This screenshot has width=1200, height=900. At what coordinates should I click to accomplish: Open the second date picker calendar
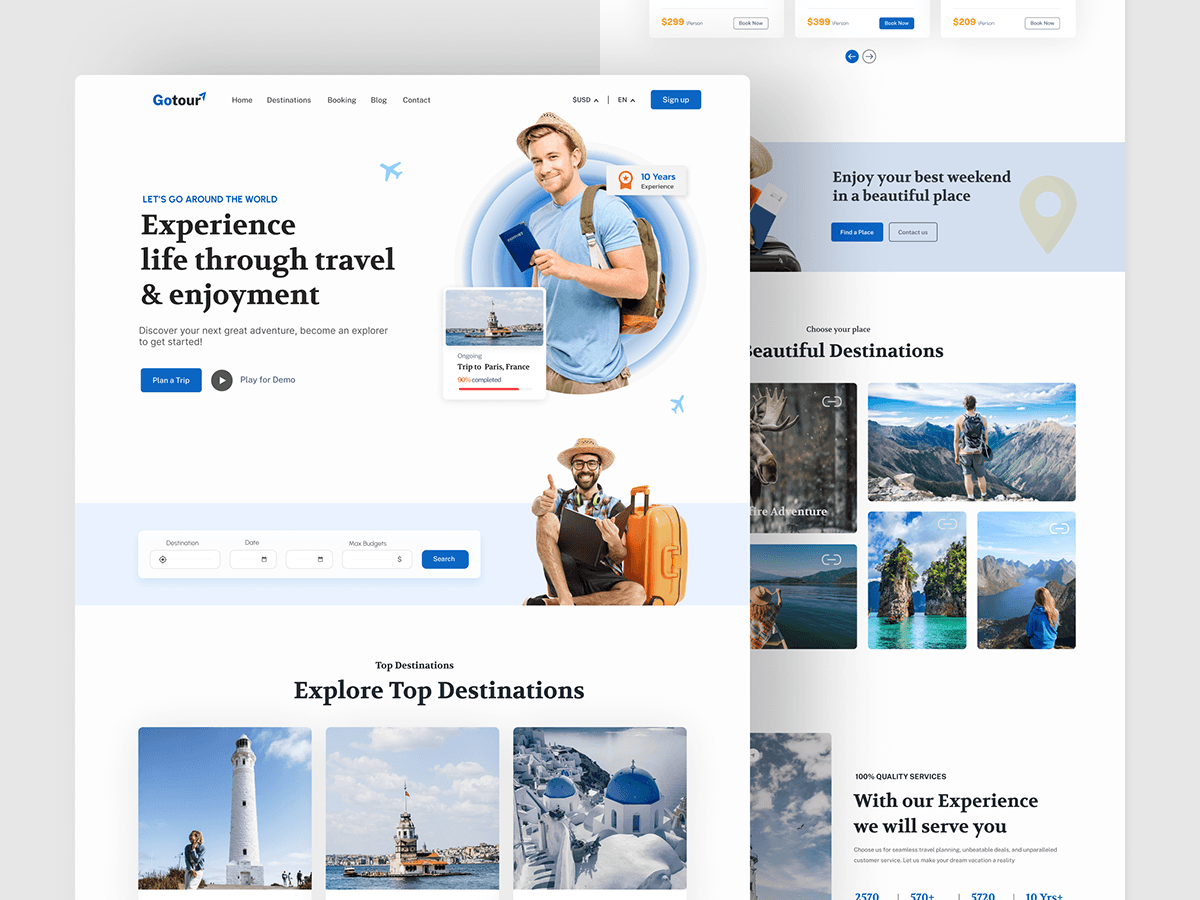click(x=320, y=560)
